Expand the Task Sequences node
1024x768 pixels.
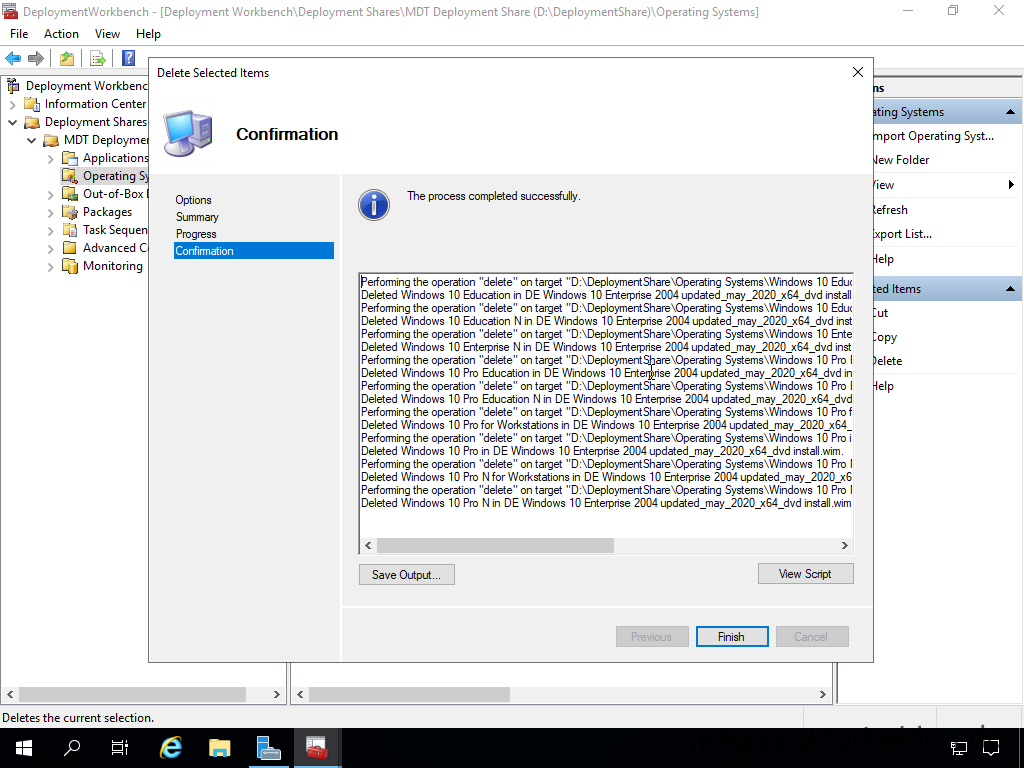click(50, 231)
